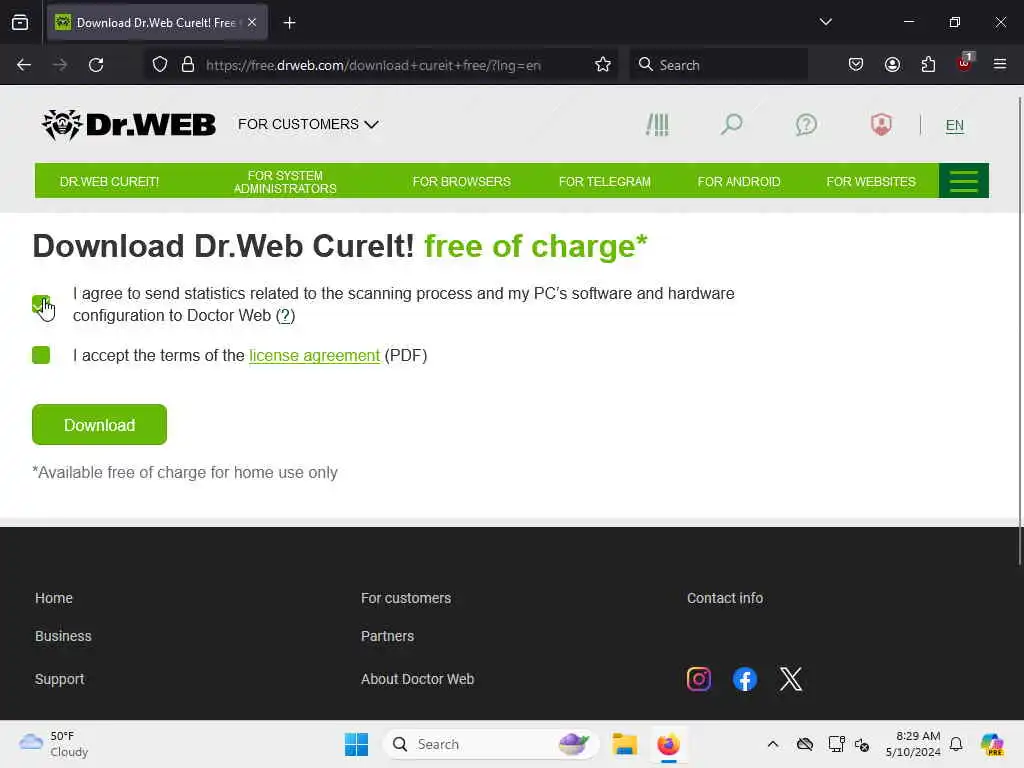Open Partners footer link
The width and height of the screenshot is (1024, 768).
tap(387, 636)
